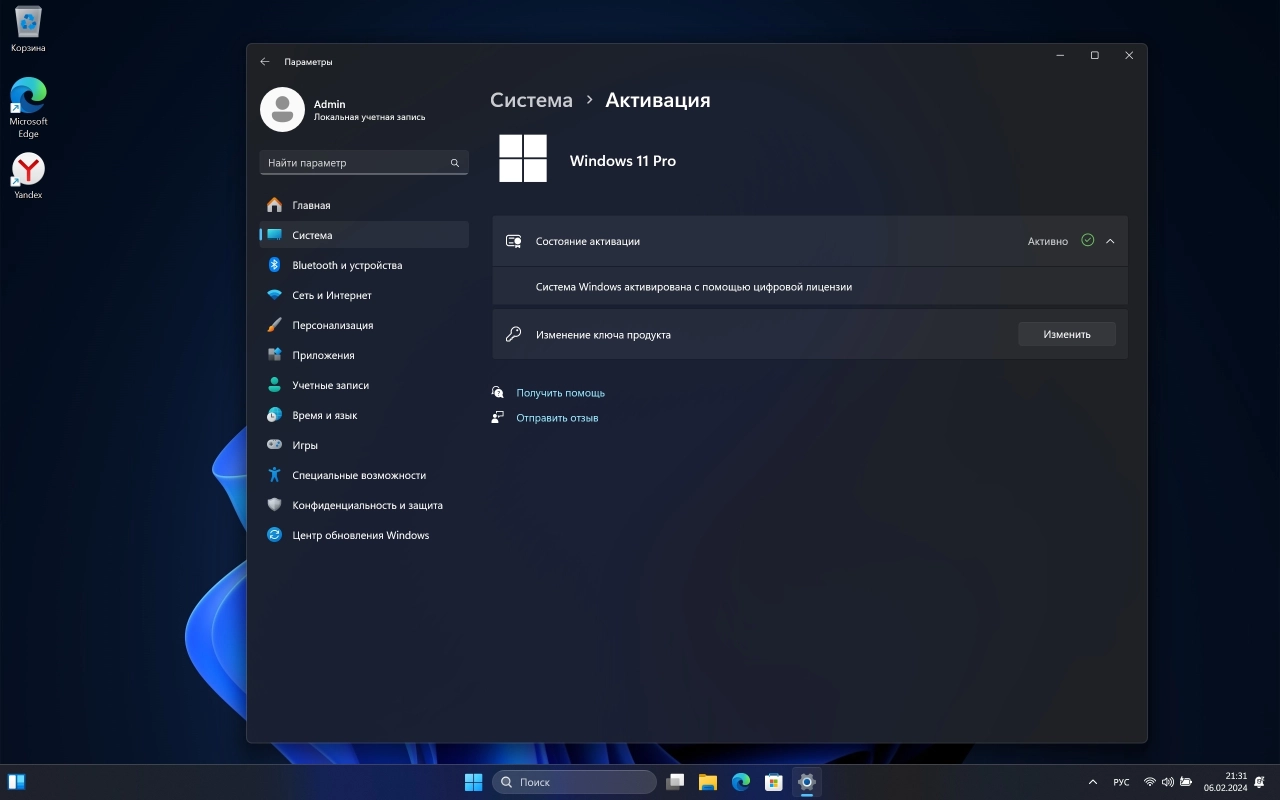Click the Изменить product key button
Viewport: 1280px width, 800px height.
(1067, 334)
